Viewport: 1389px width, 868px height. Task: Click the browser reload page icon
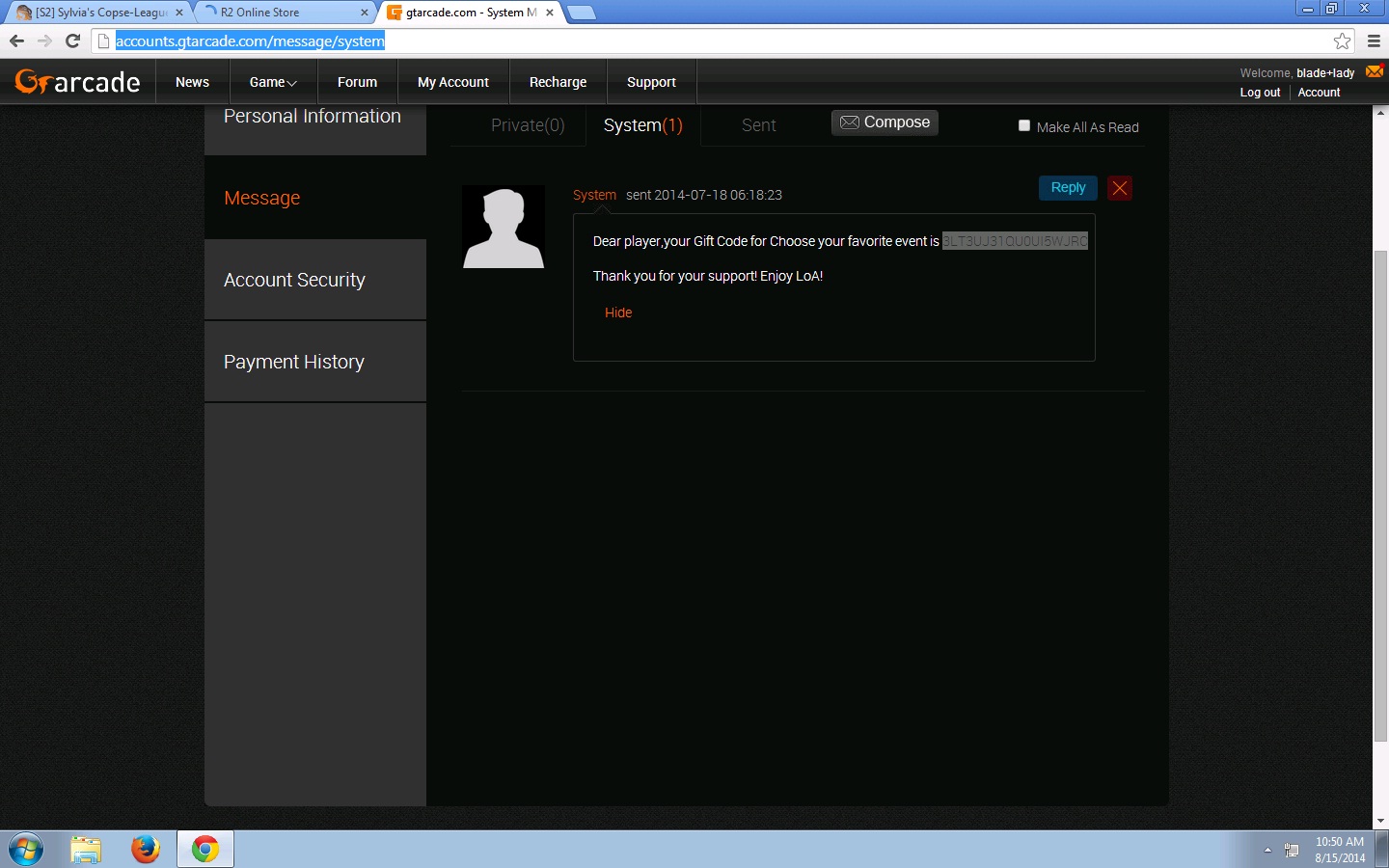[72, 41]
